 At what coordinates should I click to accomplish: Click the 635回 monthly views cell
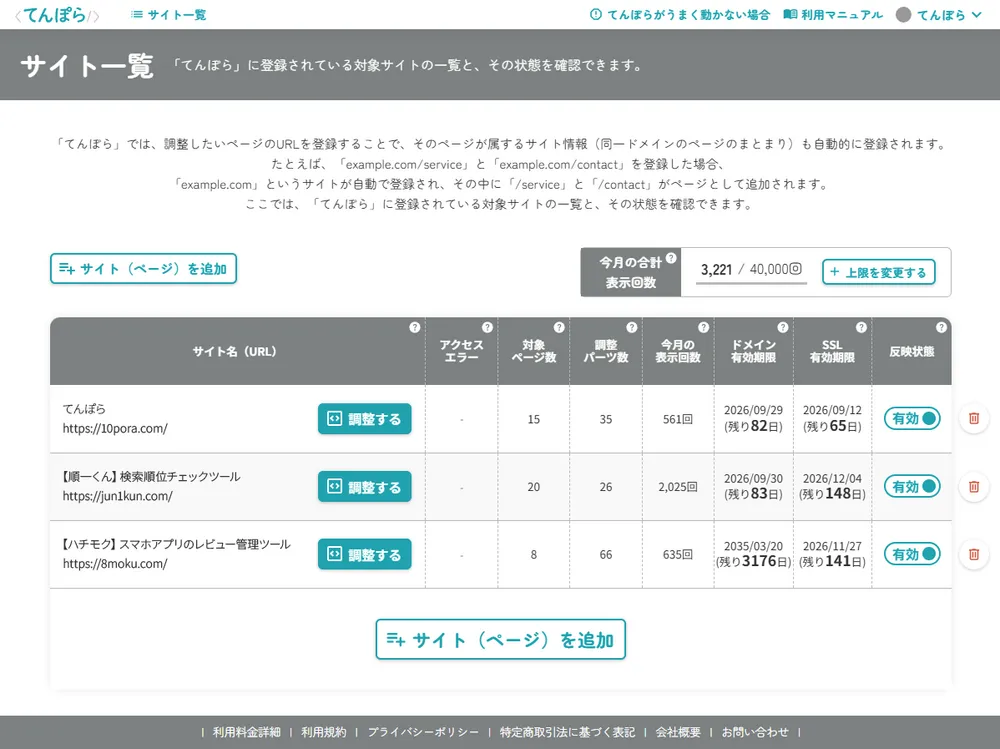click(x=678, y=554)
